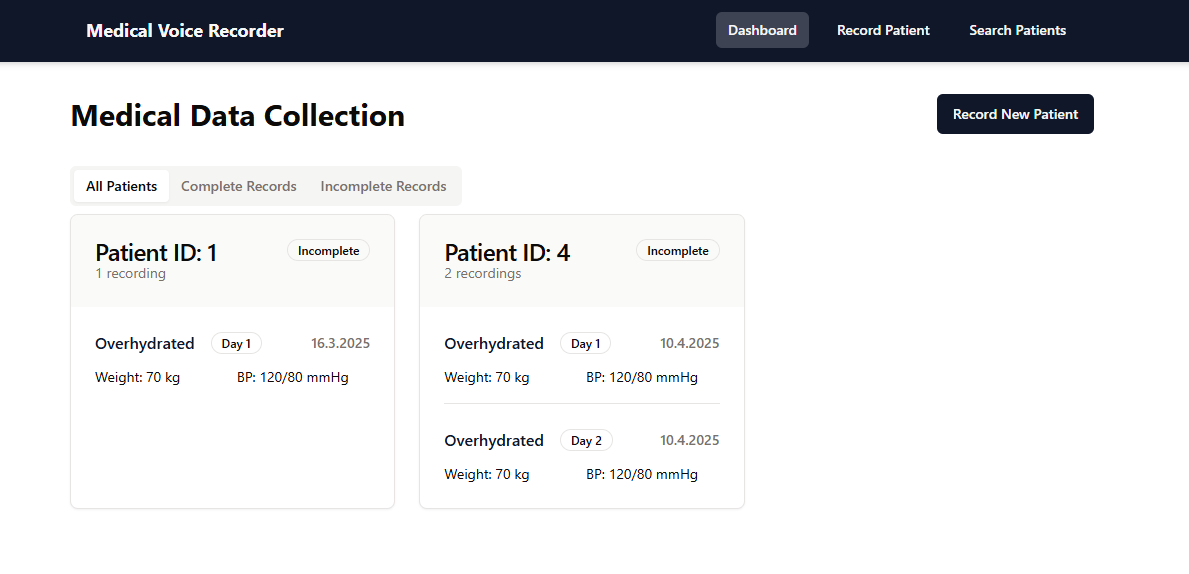This screenshot has height=574, width=1189.
Task: Click Day 1 badge in Patient 1 card
Action: (x=236, y=344)
